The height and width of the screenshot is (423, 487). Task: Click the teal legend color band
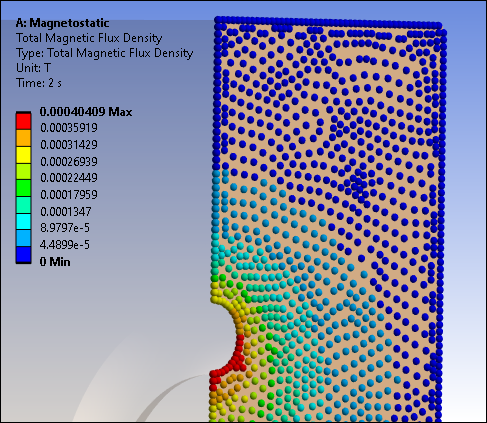[23, 205]
